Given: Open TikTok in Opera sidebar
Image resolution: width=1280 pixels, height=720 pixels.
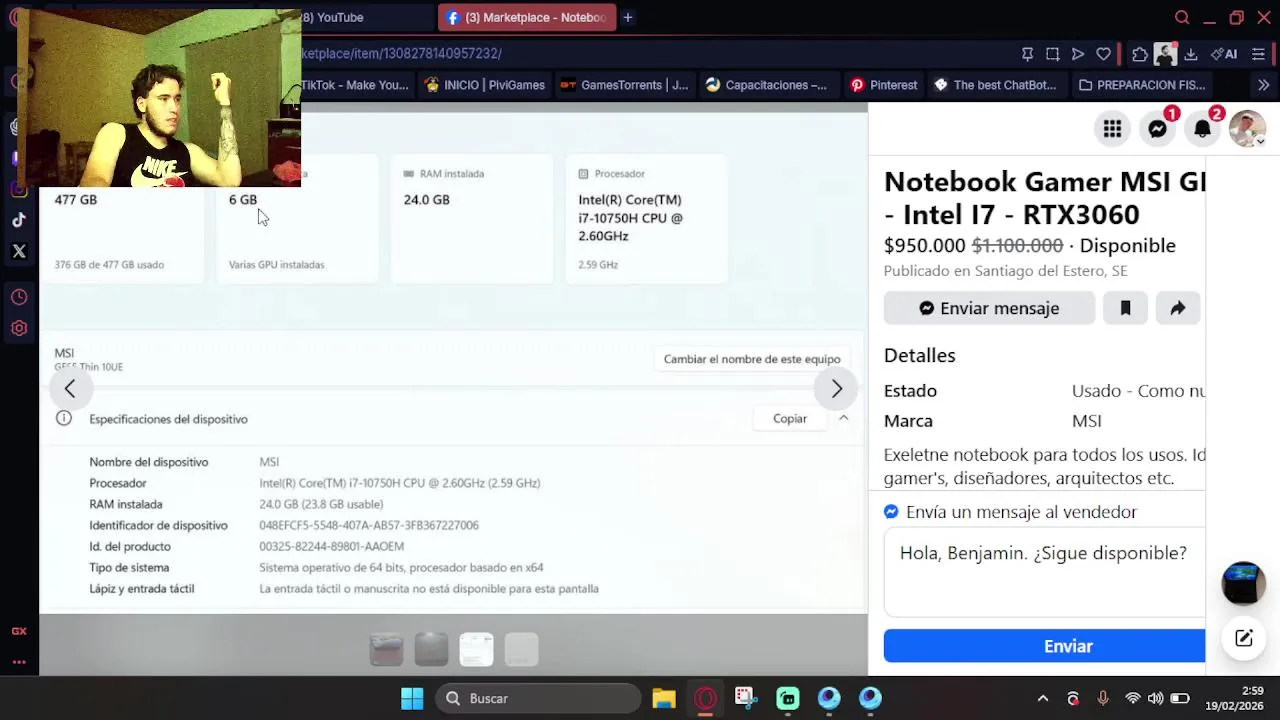Looking at the screenshot, I should (19, 220).
